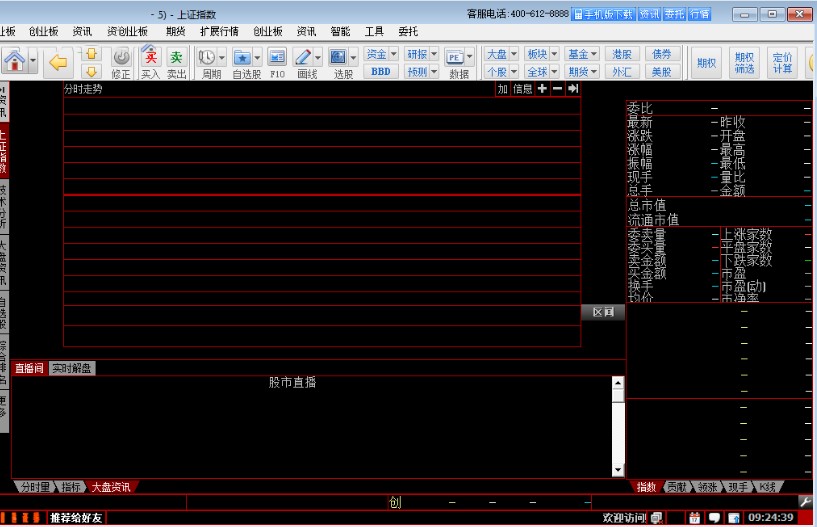
Task: Open the 资金 dropdown
Action: (x=380, y=54)
